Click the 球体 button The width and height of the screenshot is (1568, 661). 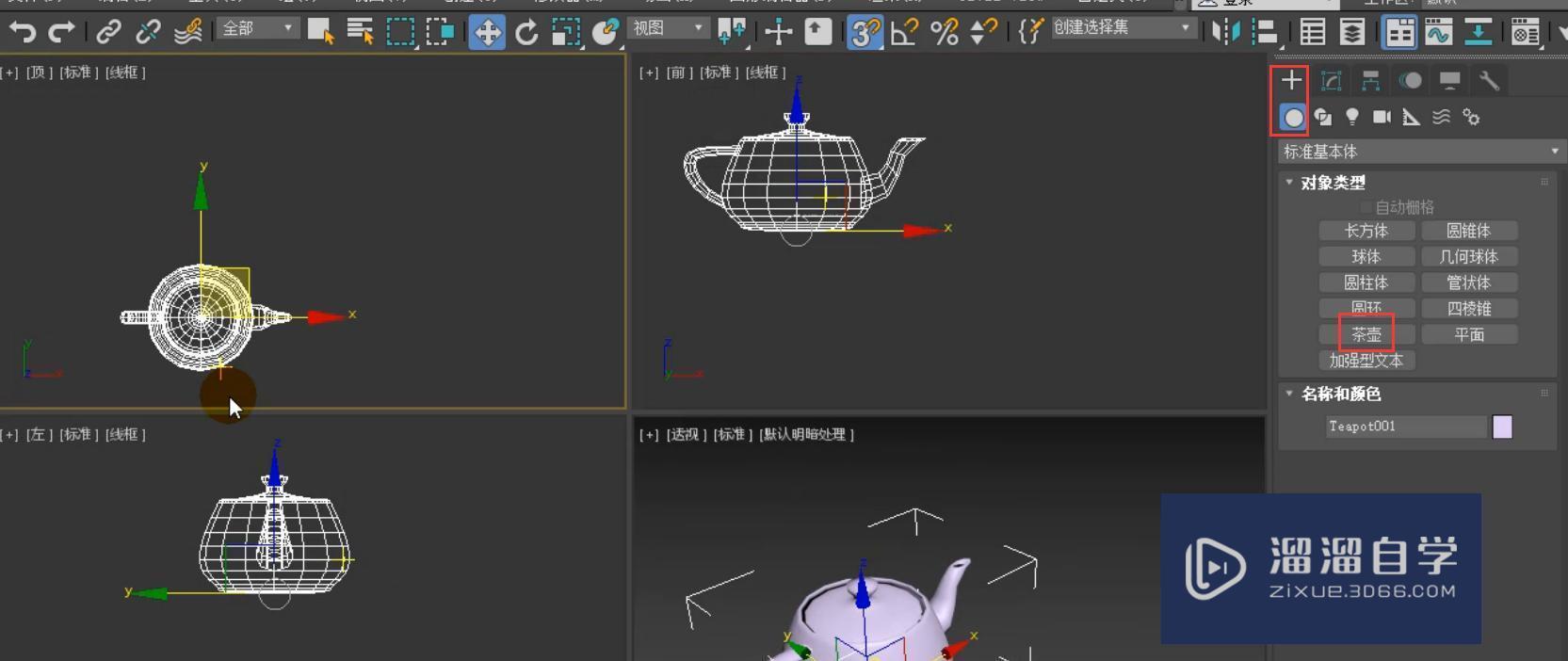1366,257
